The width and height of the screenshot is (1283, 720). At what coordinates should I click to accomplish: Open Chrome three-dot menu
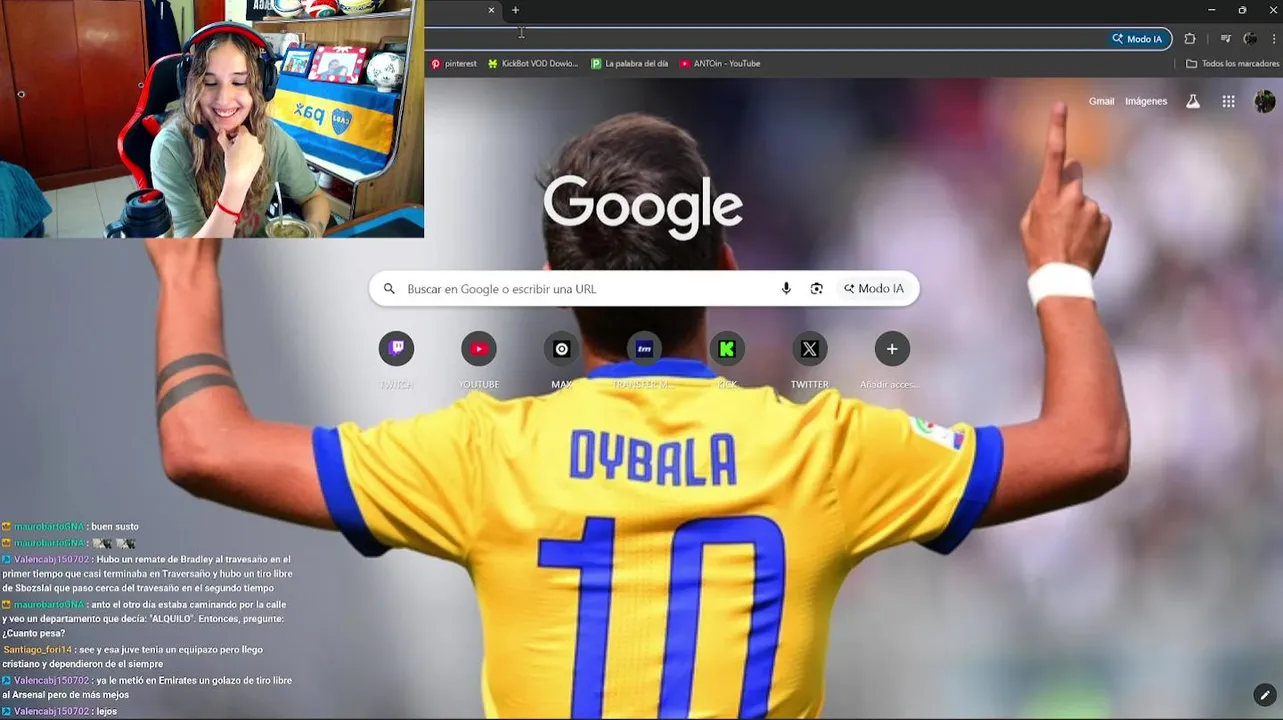(x=1273, y=39)
